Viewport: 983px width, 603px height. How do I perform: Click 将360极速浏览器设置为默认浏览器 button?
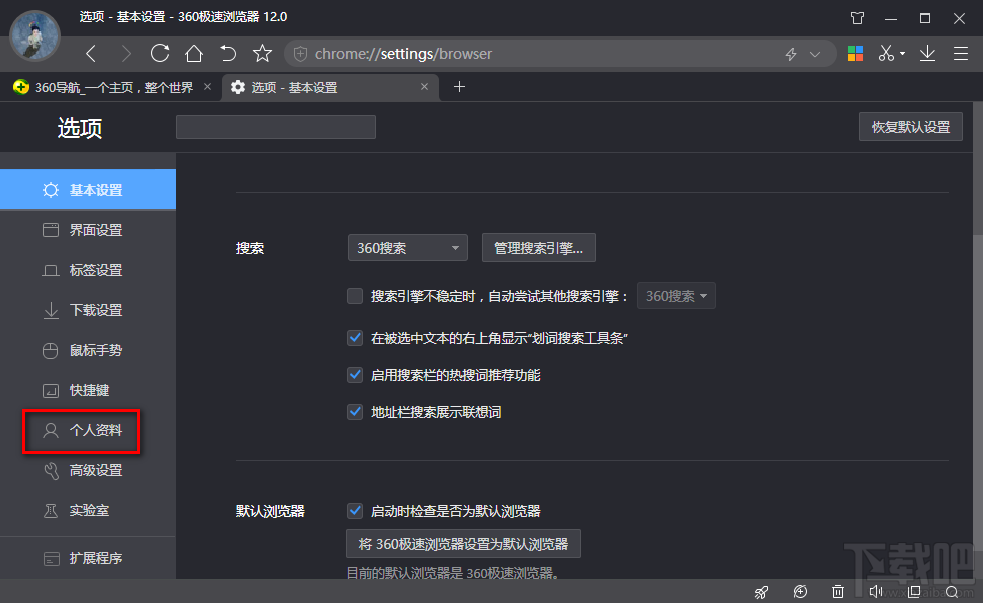(x=463, y=543)
